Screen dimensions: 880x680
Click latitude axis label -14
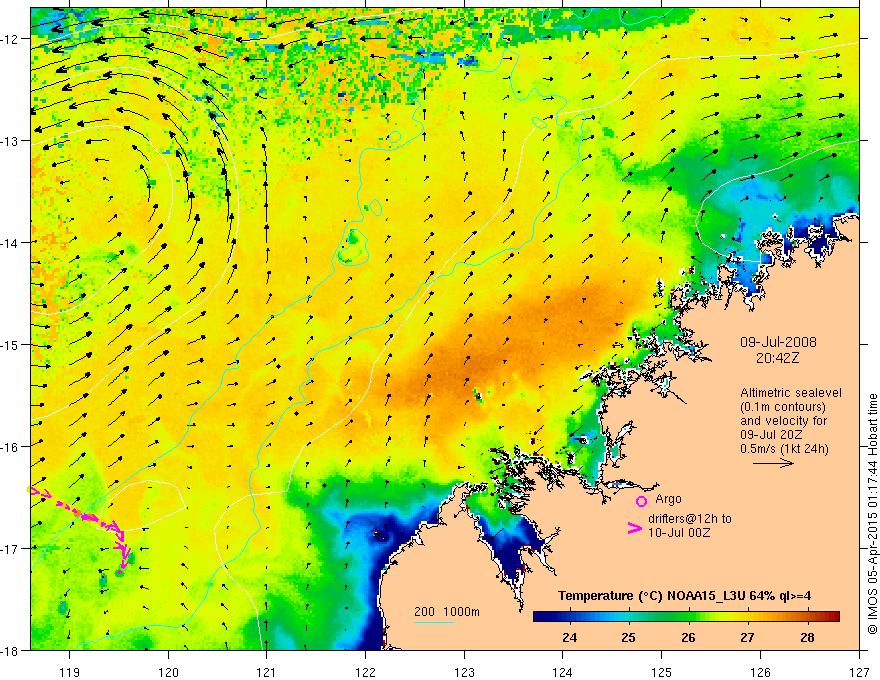click(x=12, y=243)
